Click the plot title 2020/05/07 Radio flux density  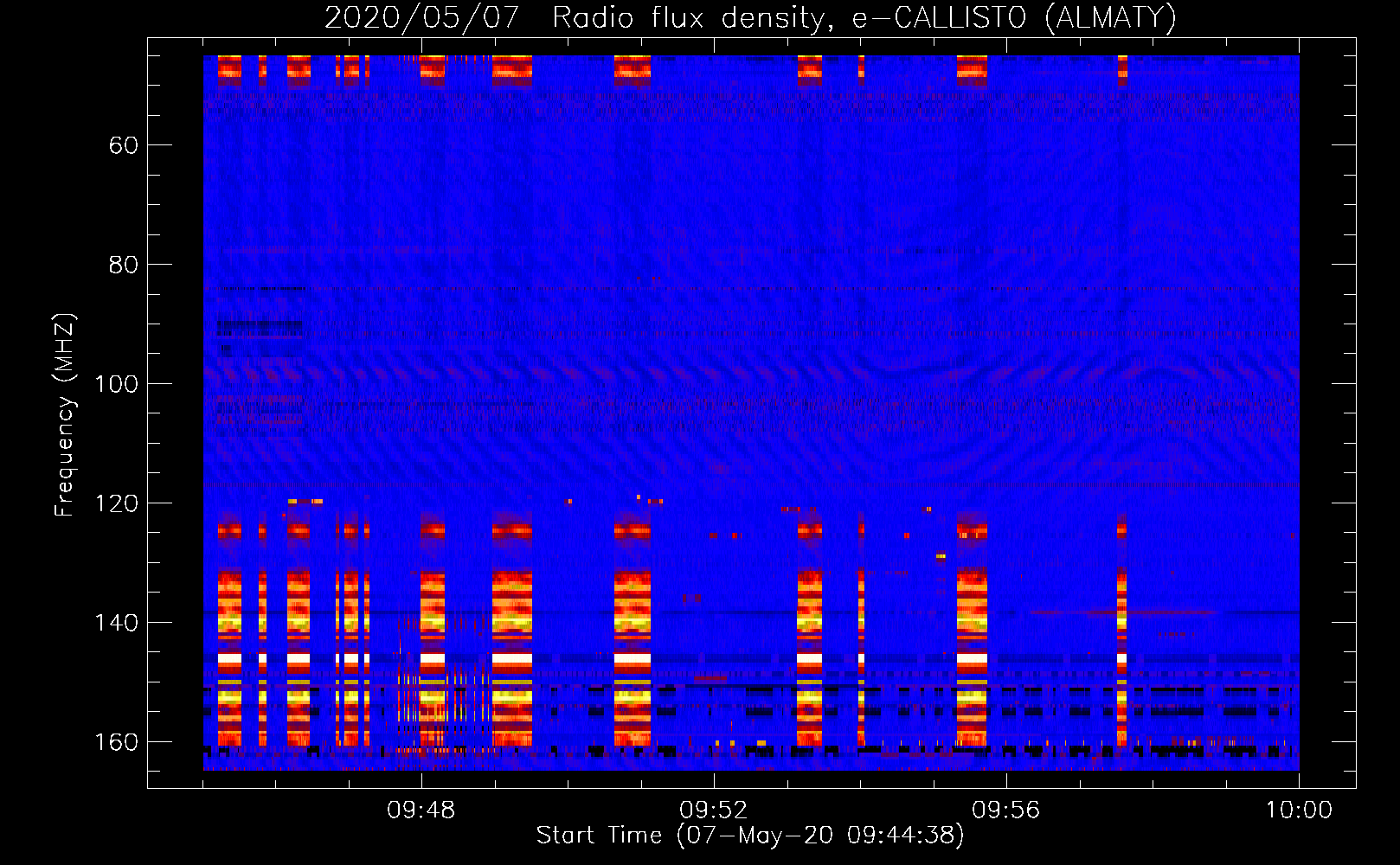(751, 17)
